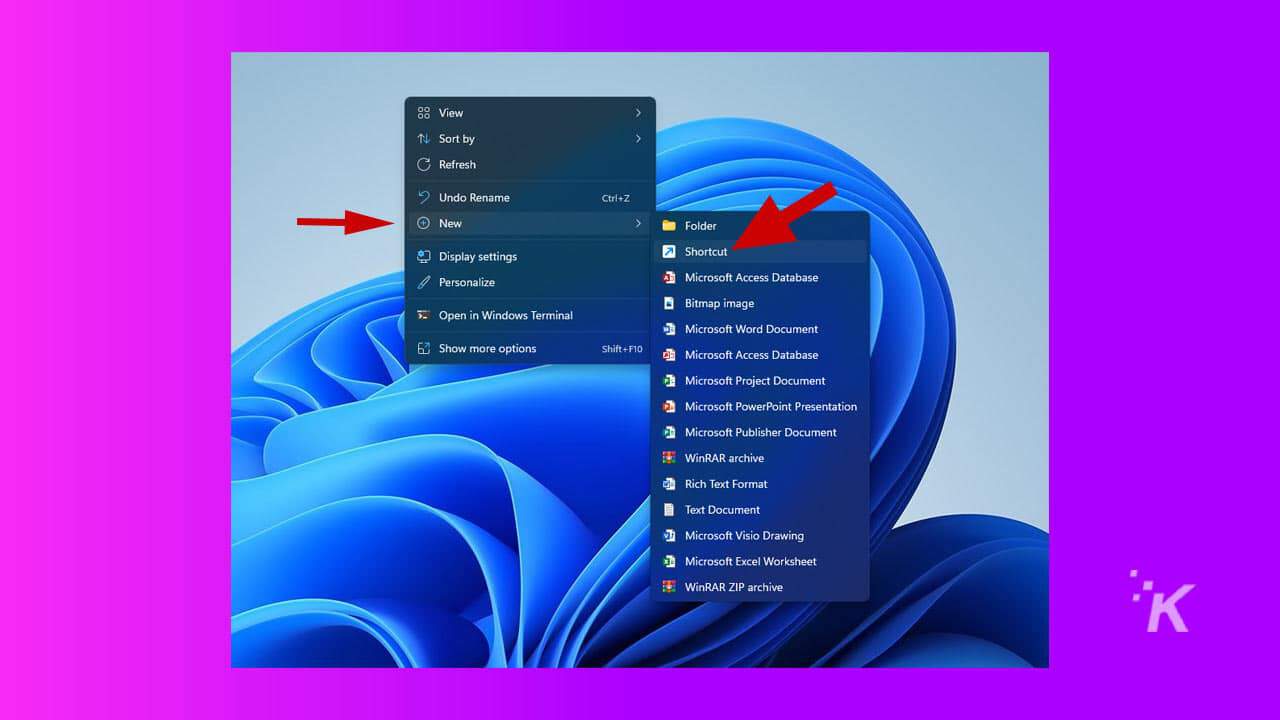
Task: Click the WinRAR archive icon
Action: pyautogui.click(x=669, y=458)
